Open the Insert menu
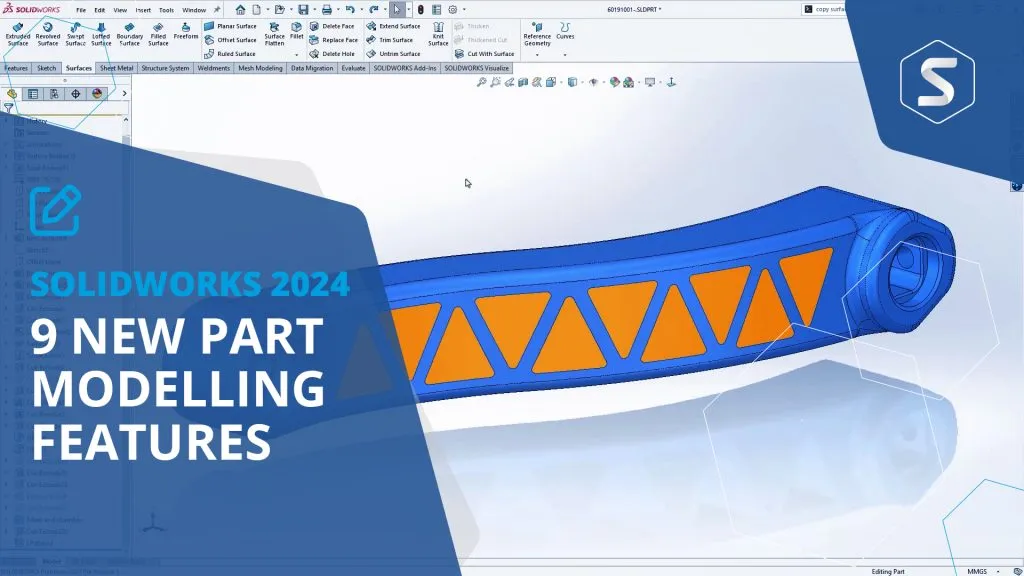The width and height of the screenshot is (1024, 576). 143,10
